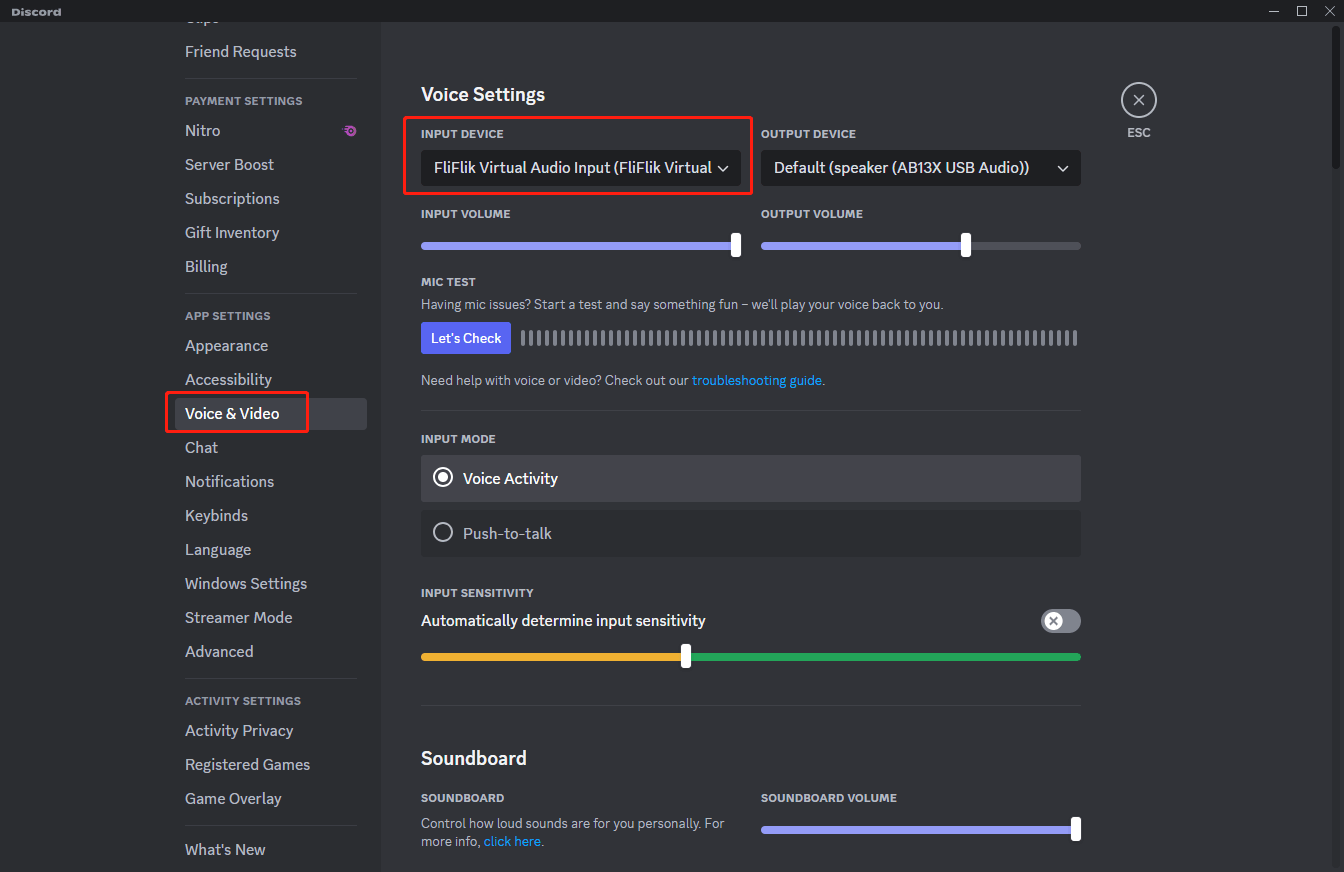Image resolution: width=1344 pixels, height=872 pixels.
Task: Open the Nitro settings page
Action: (203, 131)
